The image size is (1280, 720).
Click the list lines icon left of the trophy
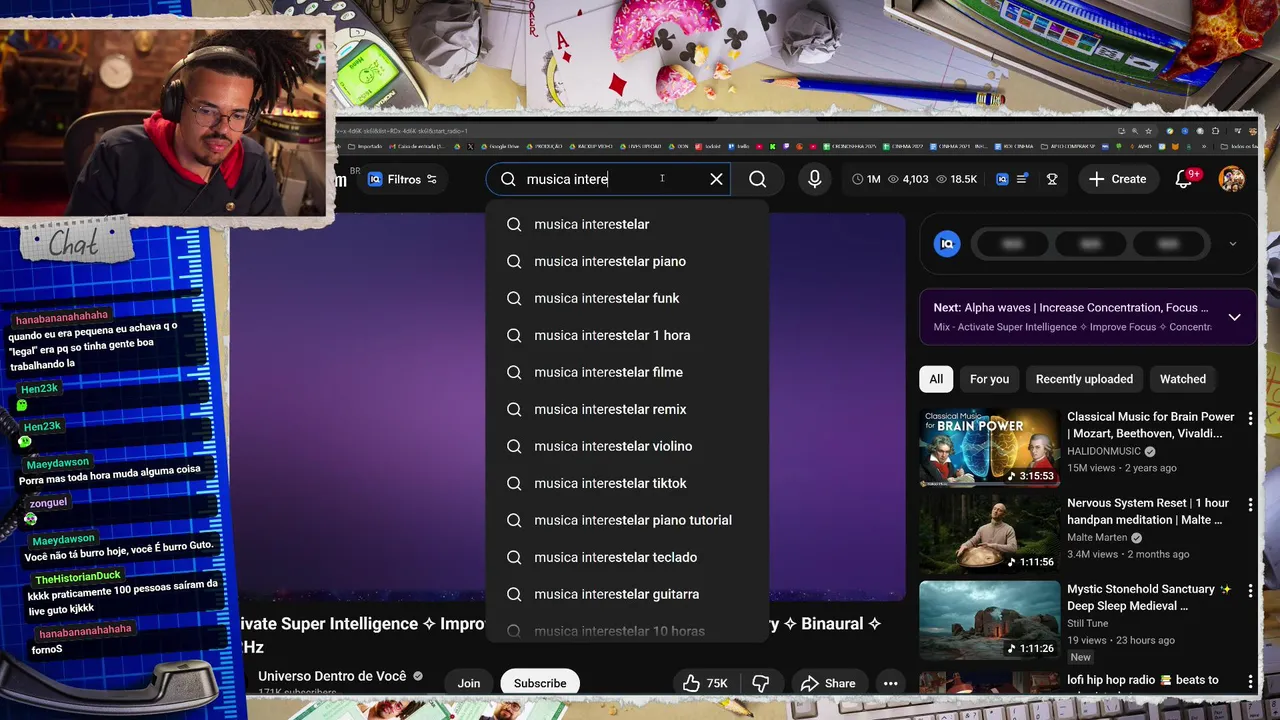[x=1021, y=179]
